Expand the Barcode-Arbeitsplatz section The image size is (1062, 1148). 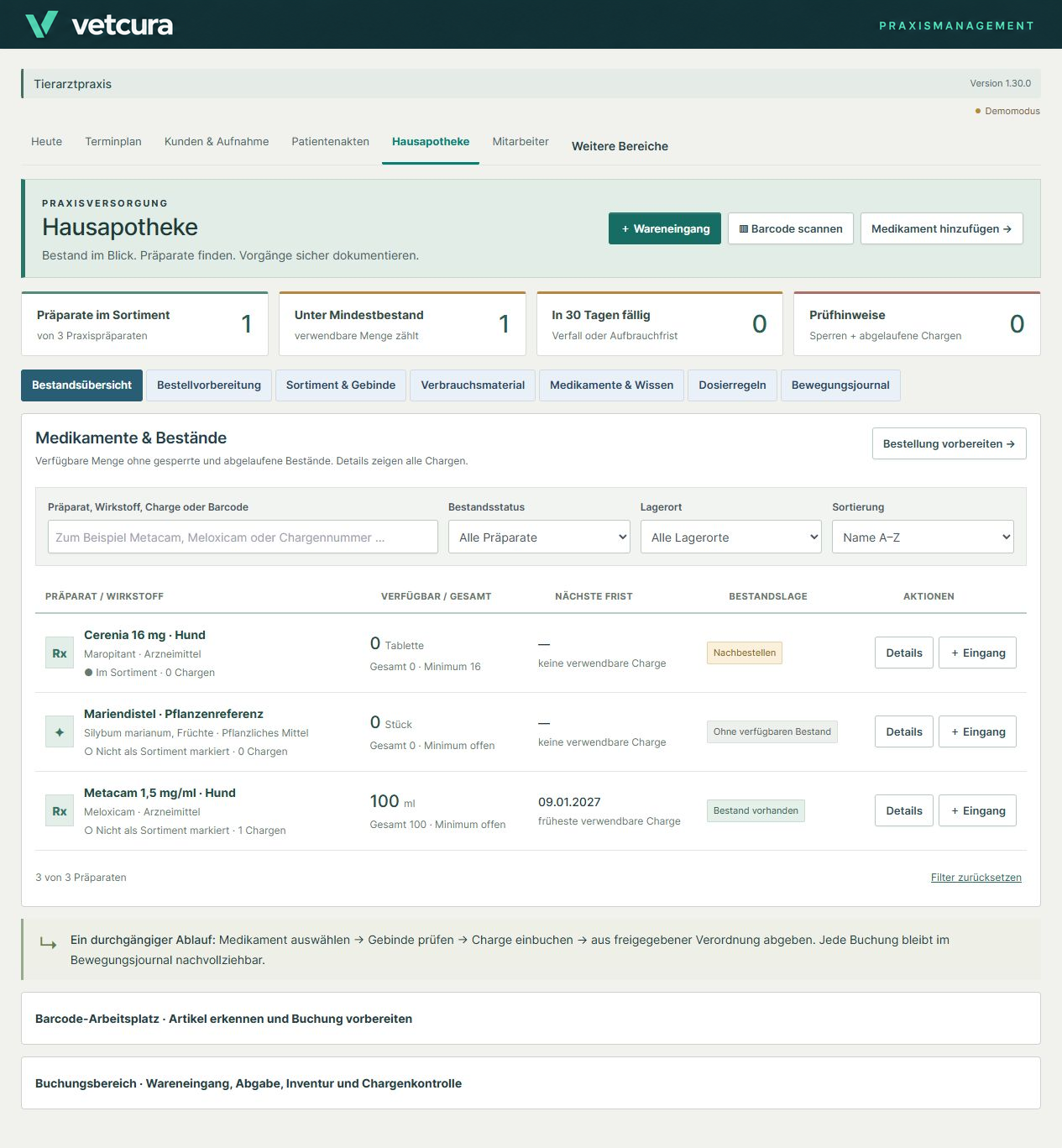pyautogui.click(x=531, y=1019)
